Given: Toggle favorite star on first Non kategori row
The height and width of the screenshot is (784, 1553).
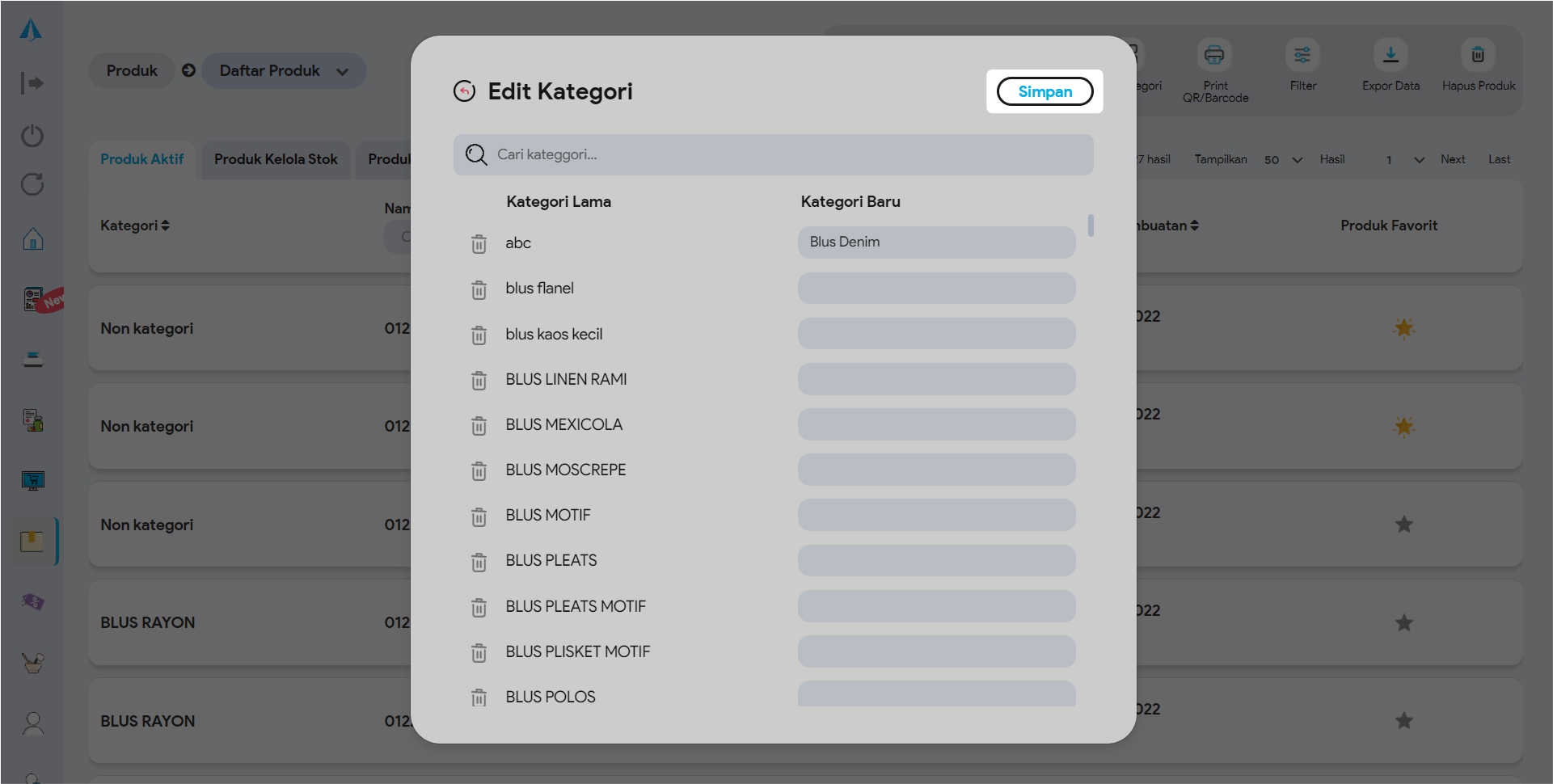Looking at the screenshot, I should tap(1403, 328).
